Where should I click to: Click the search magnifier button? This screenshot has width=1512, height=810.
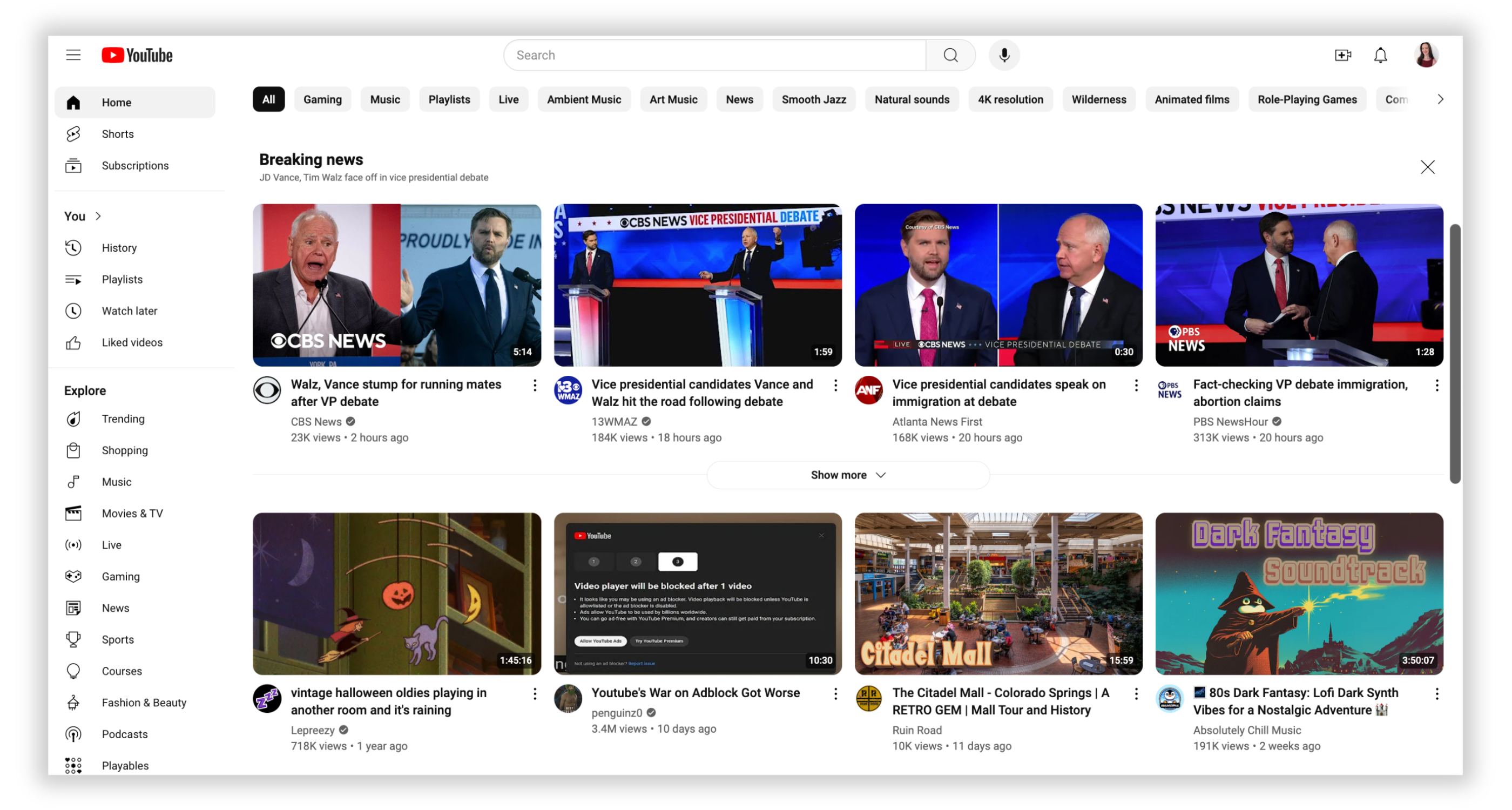[950, 55]
